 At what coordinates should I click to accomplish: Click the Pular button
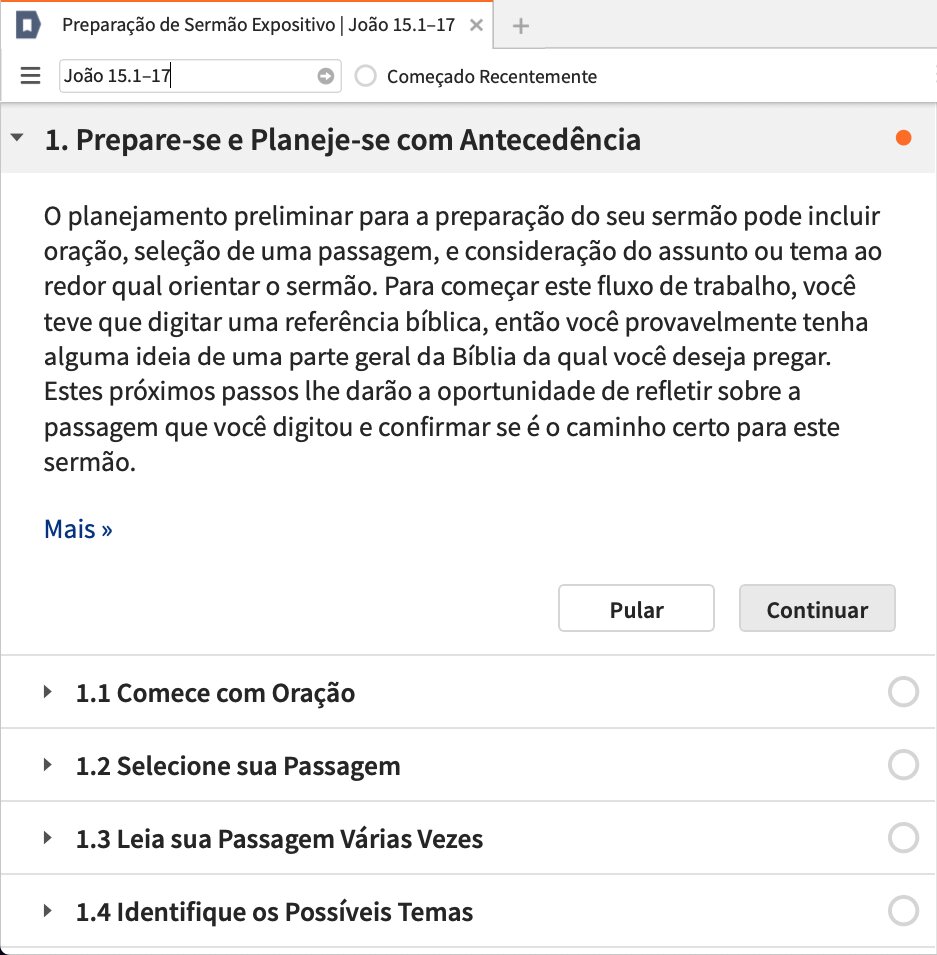[x=636, y=608]
